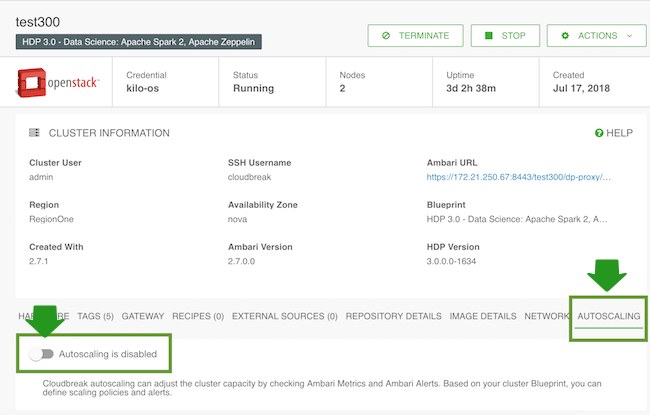This screenshot has width=650, height=415.
Task: Click the gear icon in Actions button
Action: [x=566, y=35]
